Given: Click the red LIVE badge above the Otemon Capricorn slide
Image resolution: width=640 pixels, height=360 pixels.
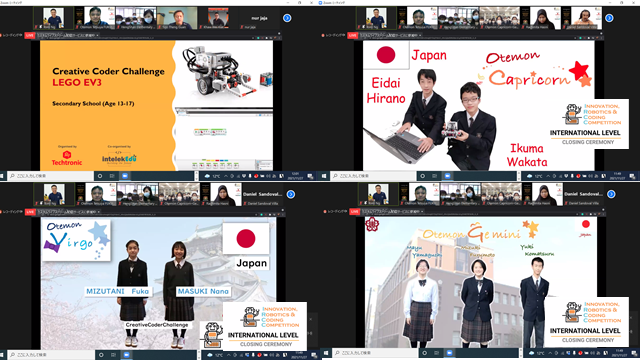Looking at the screenshot, I should coord(353,36).
